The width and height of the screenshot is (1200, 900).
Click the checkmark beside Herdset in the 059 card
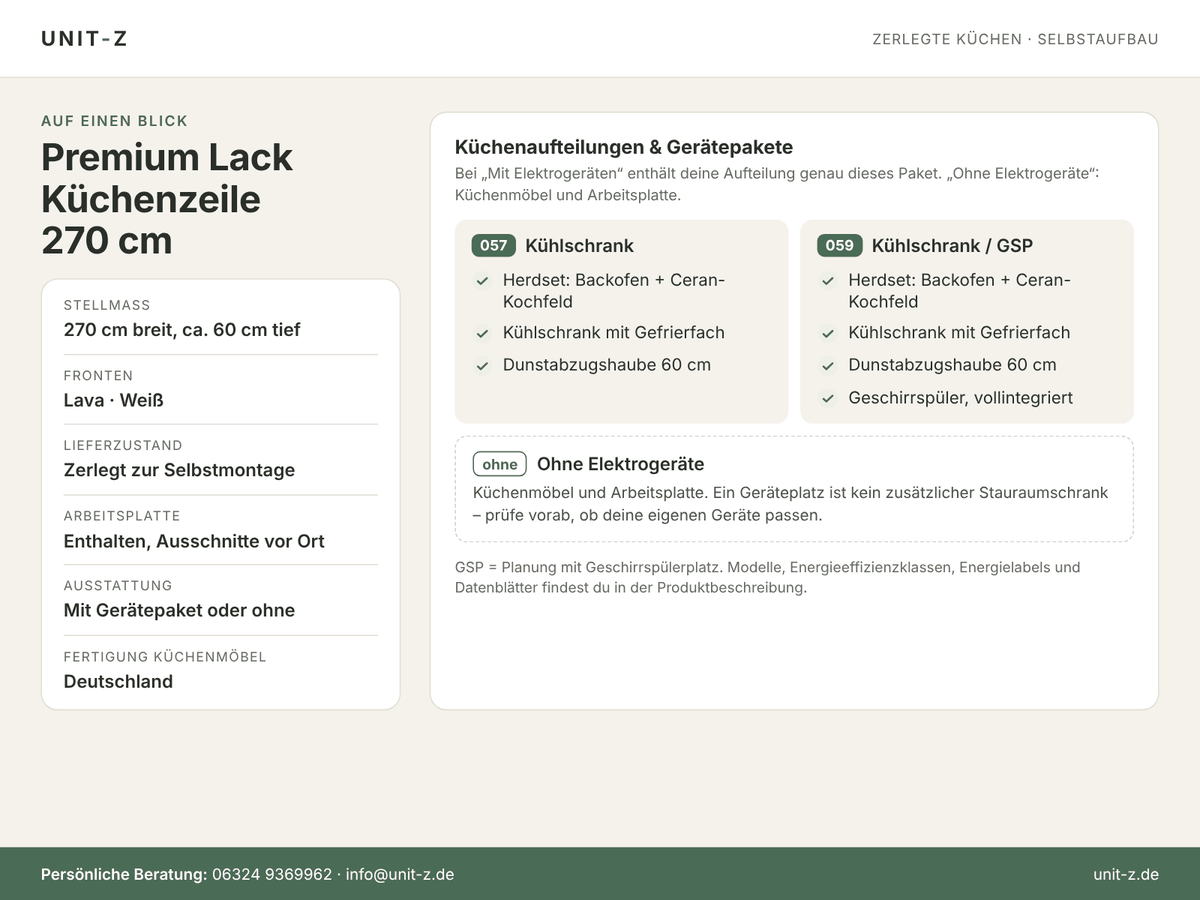tap(828, 281)
